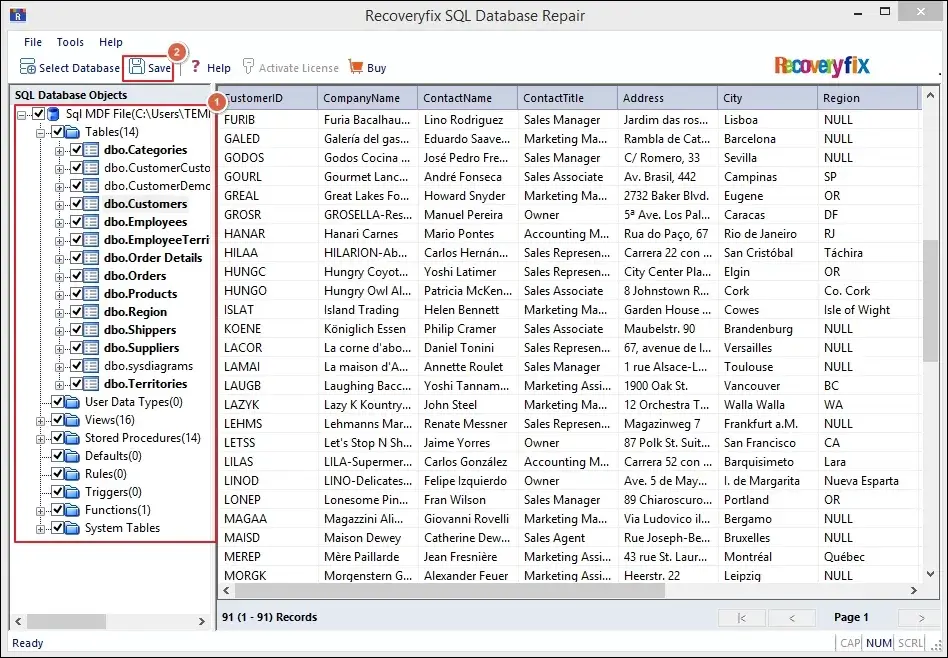Go to first page of records
This screenshot has width=948, height=658.
click(742, 617)
